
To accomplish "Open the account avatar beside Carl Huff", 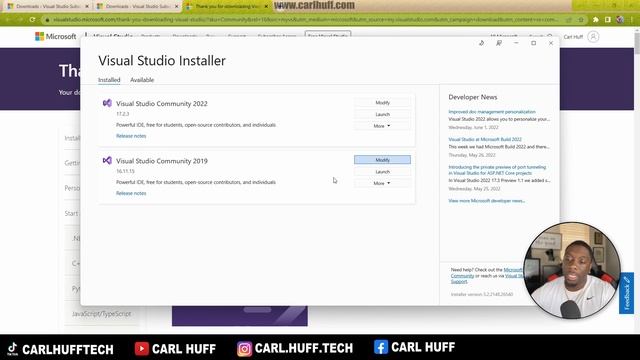I will click(x=593, y=37).
